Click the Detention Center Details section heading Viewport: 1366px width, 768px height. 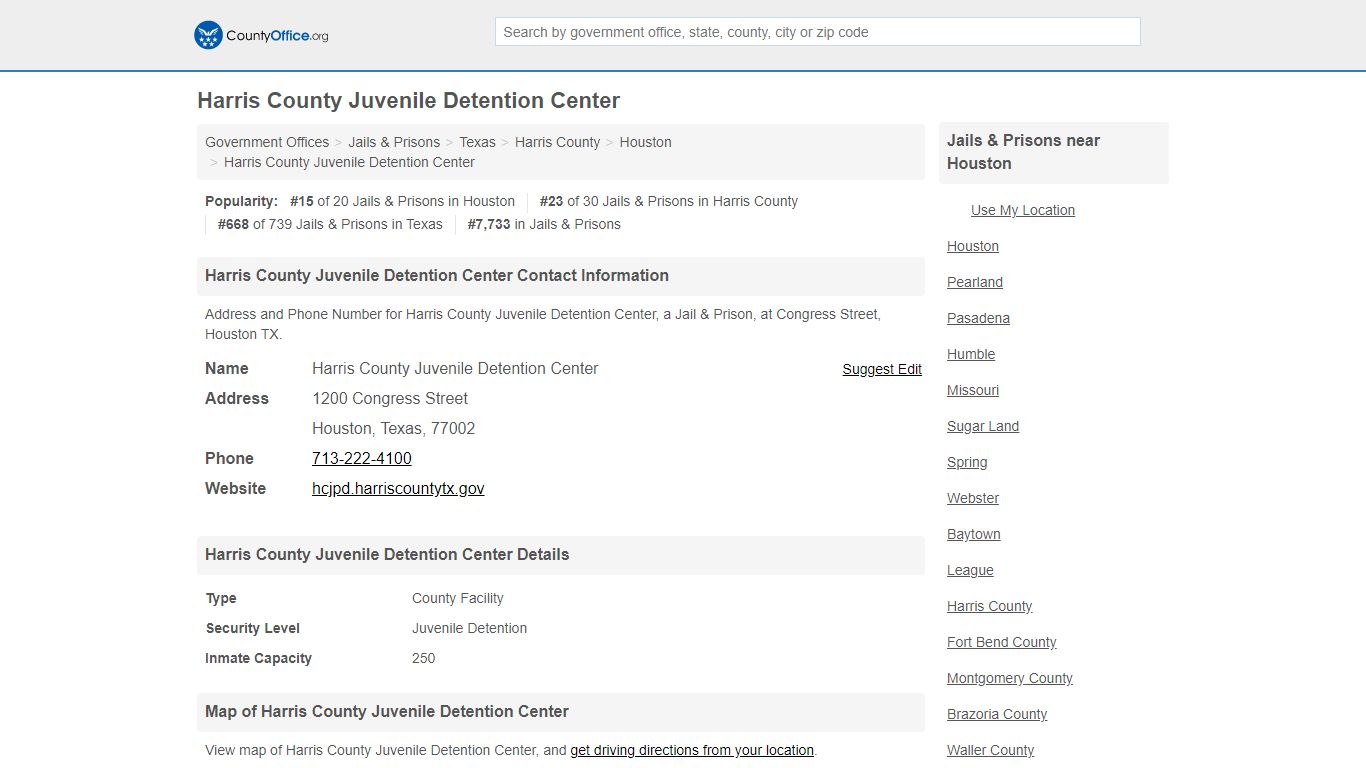coord(387,554)
